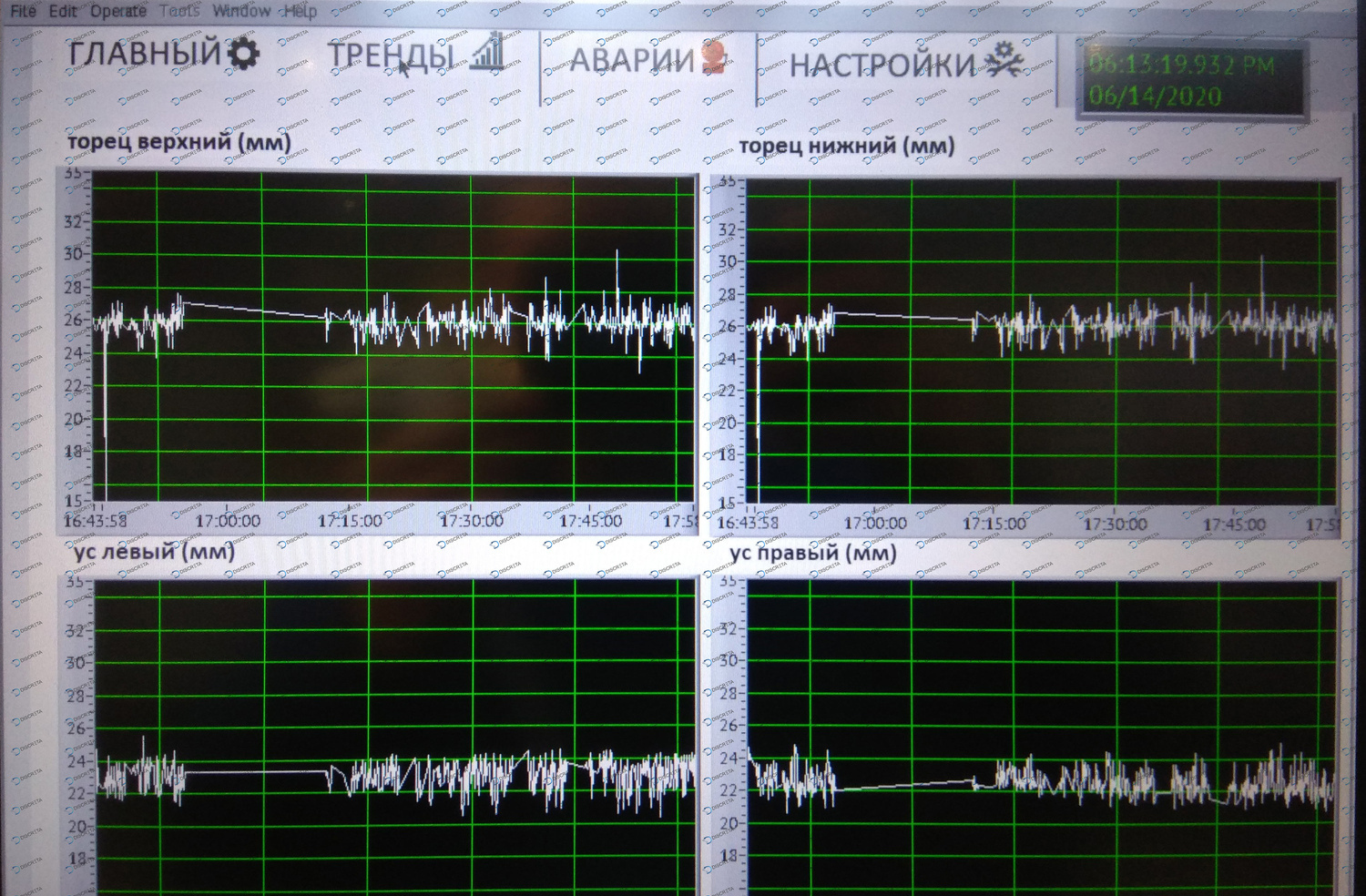Open the ГЛАВНЫЙ main screen tab
1366x896 pixels.
coord(145,54)
